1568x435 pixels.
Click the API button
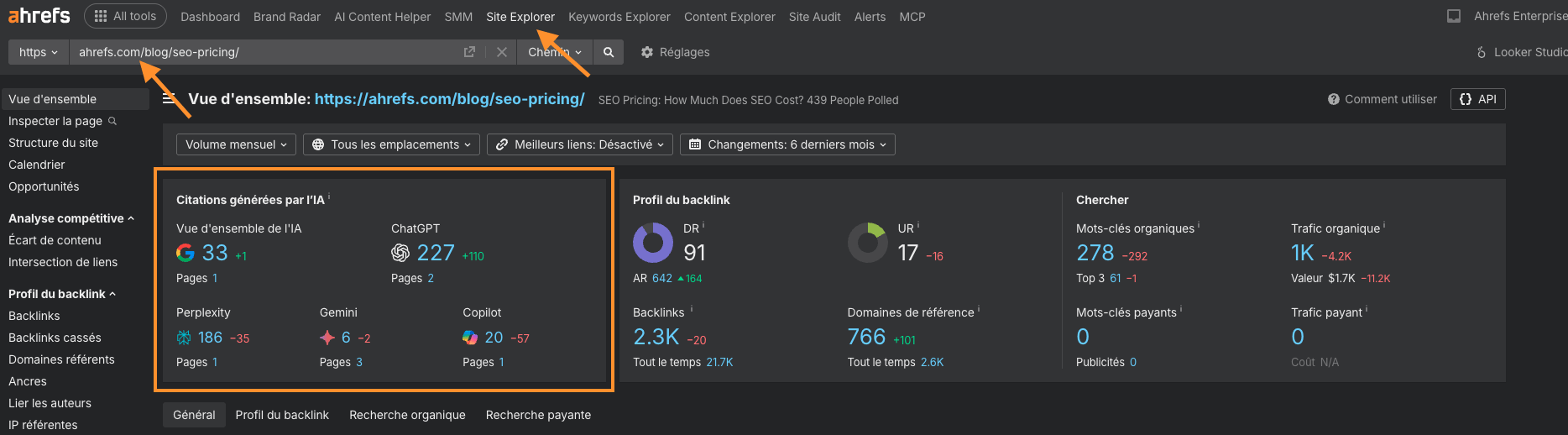[1478, 99]
